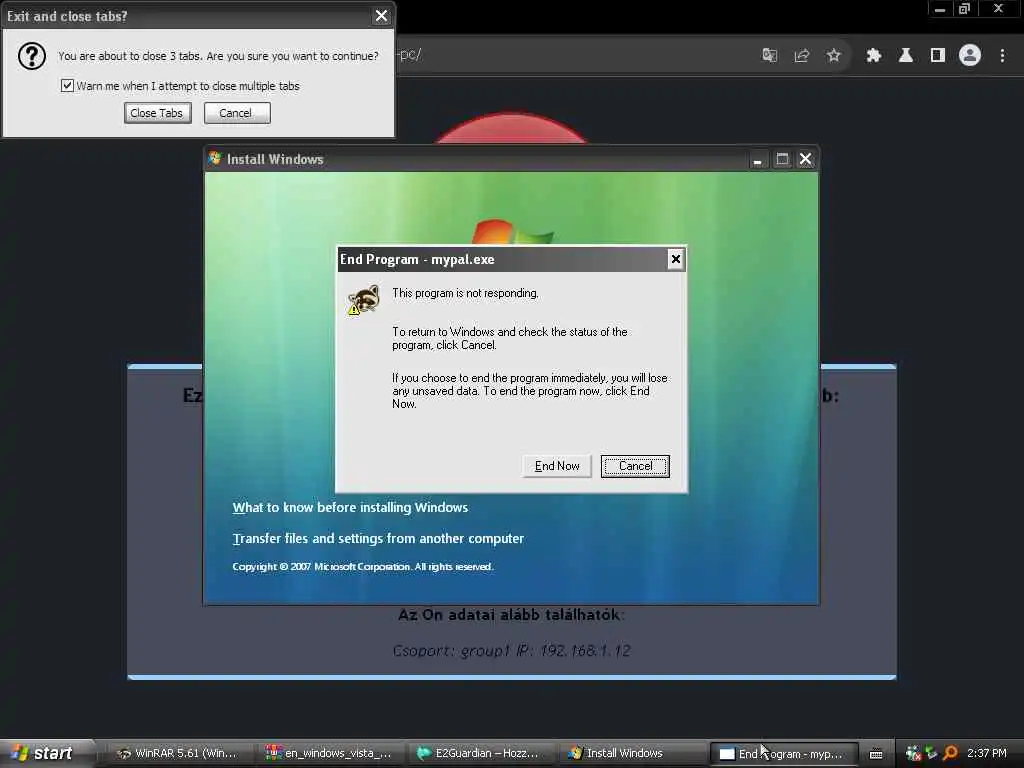The height and width of the screenshot is (768, 1024).
Task: Click the first tray icon beside the keyboard
Action: [913, 753]
